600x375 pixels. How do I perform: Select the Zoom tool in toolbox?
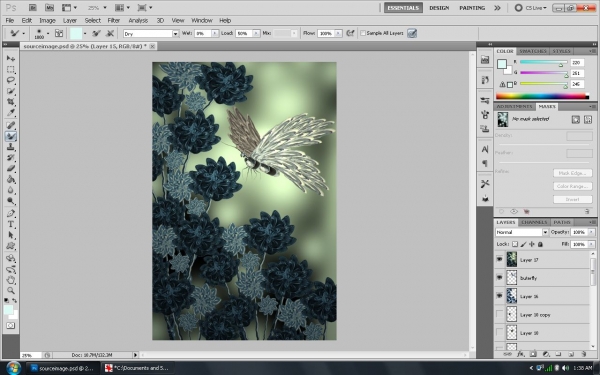pos(11,291)
